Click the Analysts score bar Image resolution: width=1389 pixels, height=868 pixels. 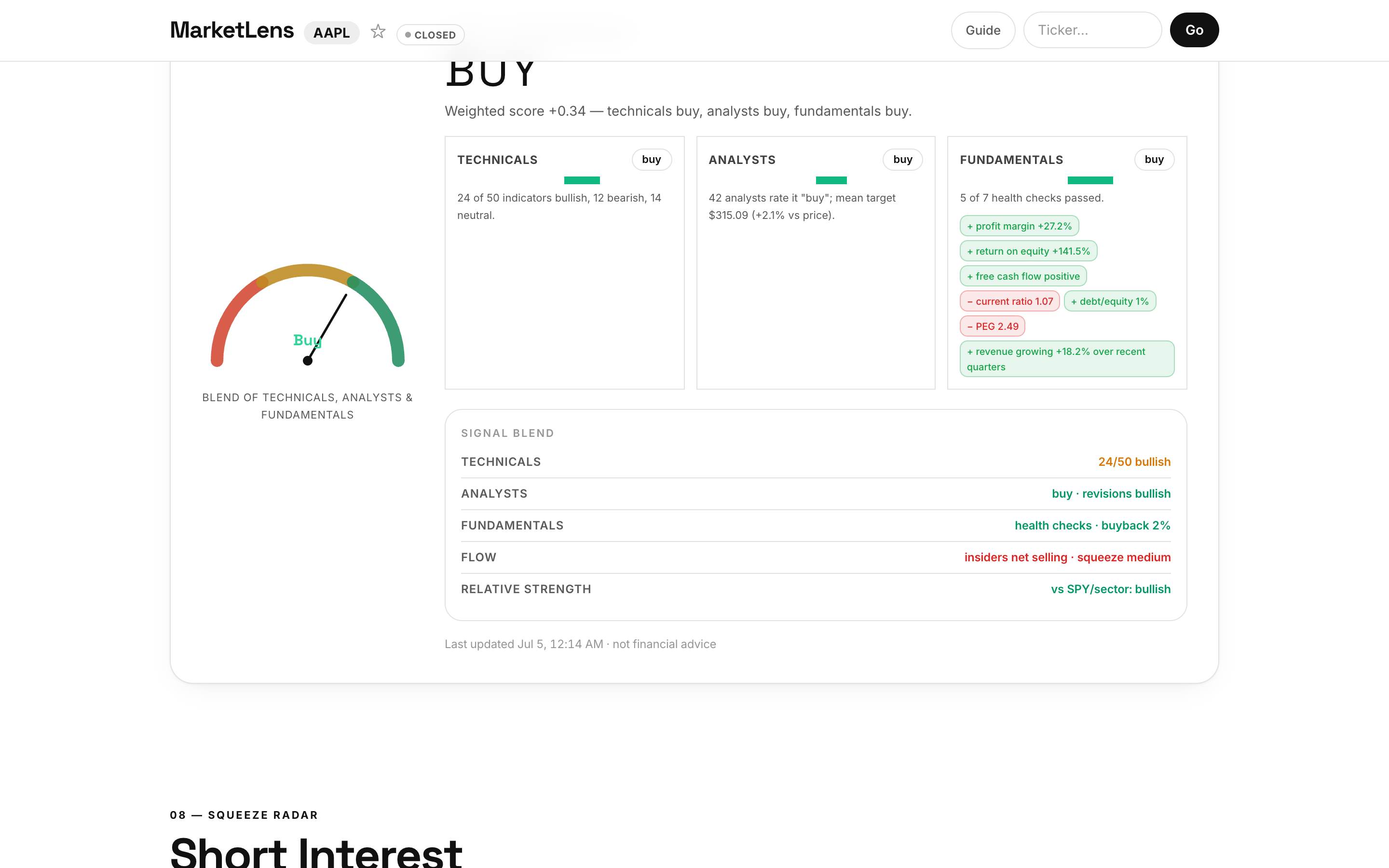tap(831, 180)
